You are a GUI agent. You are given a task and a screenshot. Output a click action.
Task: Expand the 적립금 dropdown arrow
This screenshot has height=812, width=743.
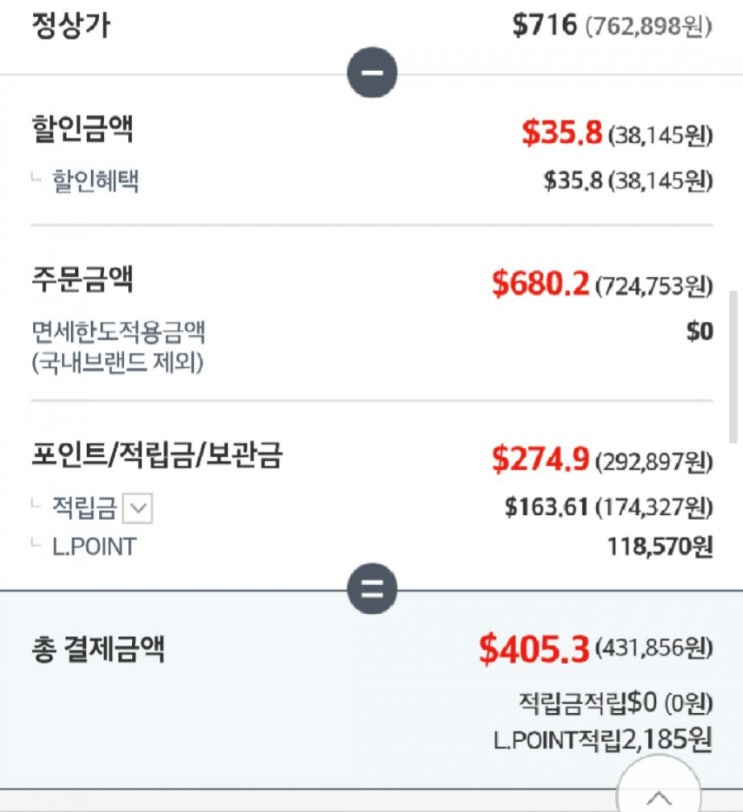coord(138,508)
